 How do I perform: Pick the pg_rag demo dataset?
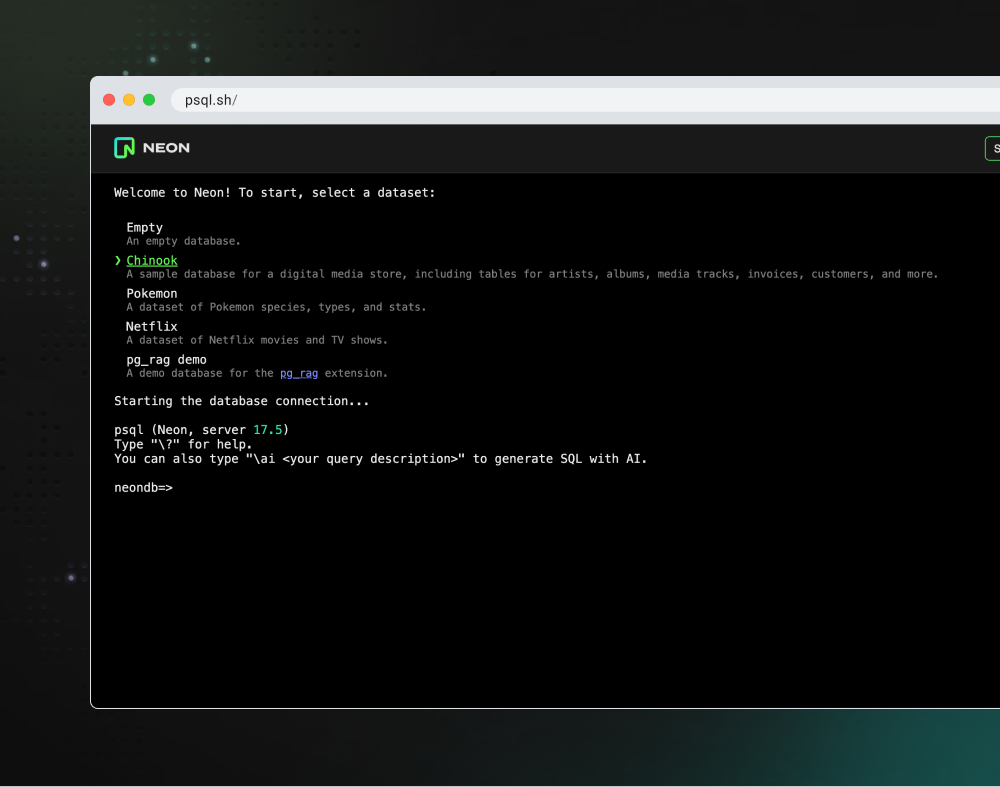click(166, 360)
